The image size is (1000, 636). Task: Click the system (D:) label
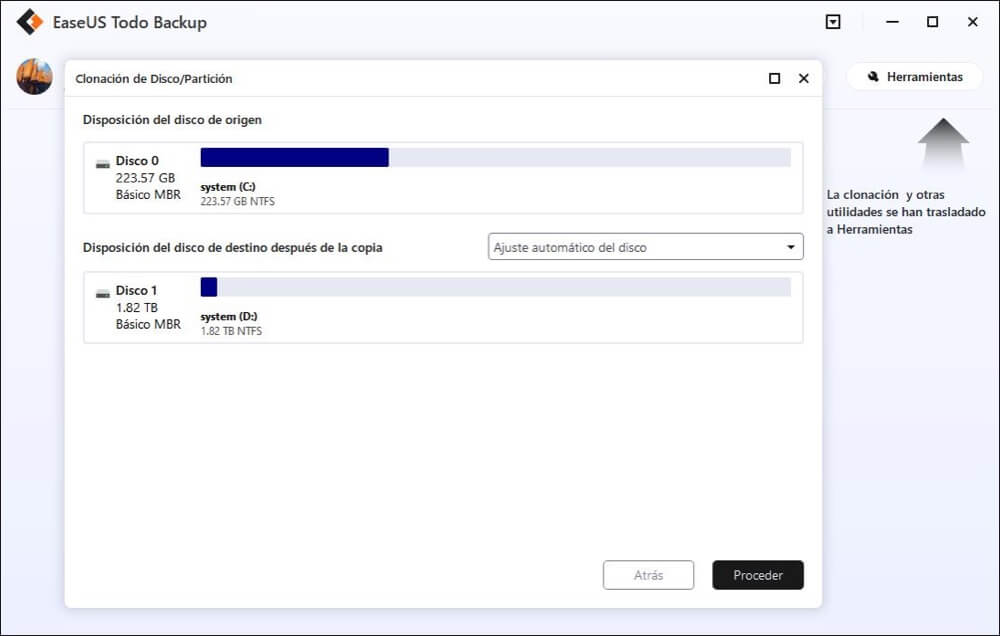pos(228,316)
